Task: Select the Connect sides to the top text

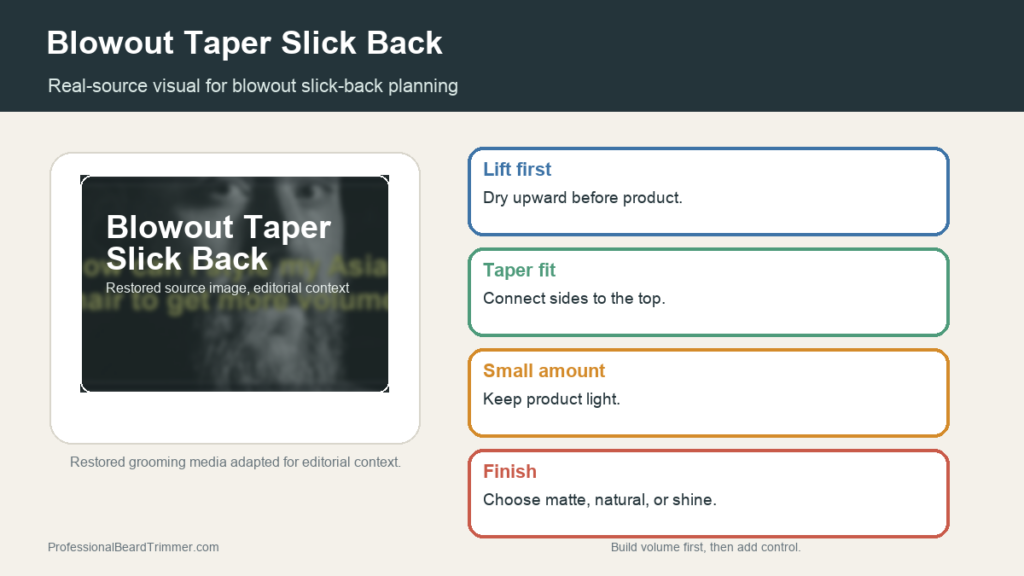Action: click(x=573, y=298)
